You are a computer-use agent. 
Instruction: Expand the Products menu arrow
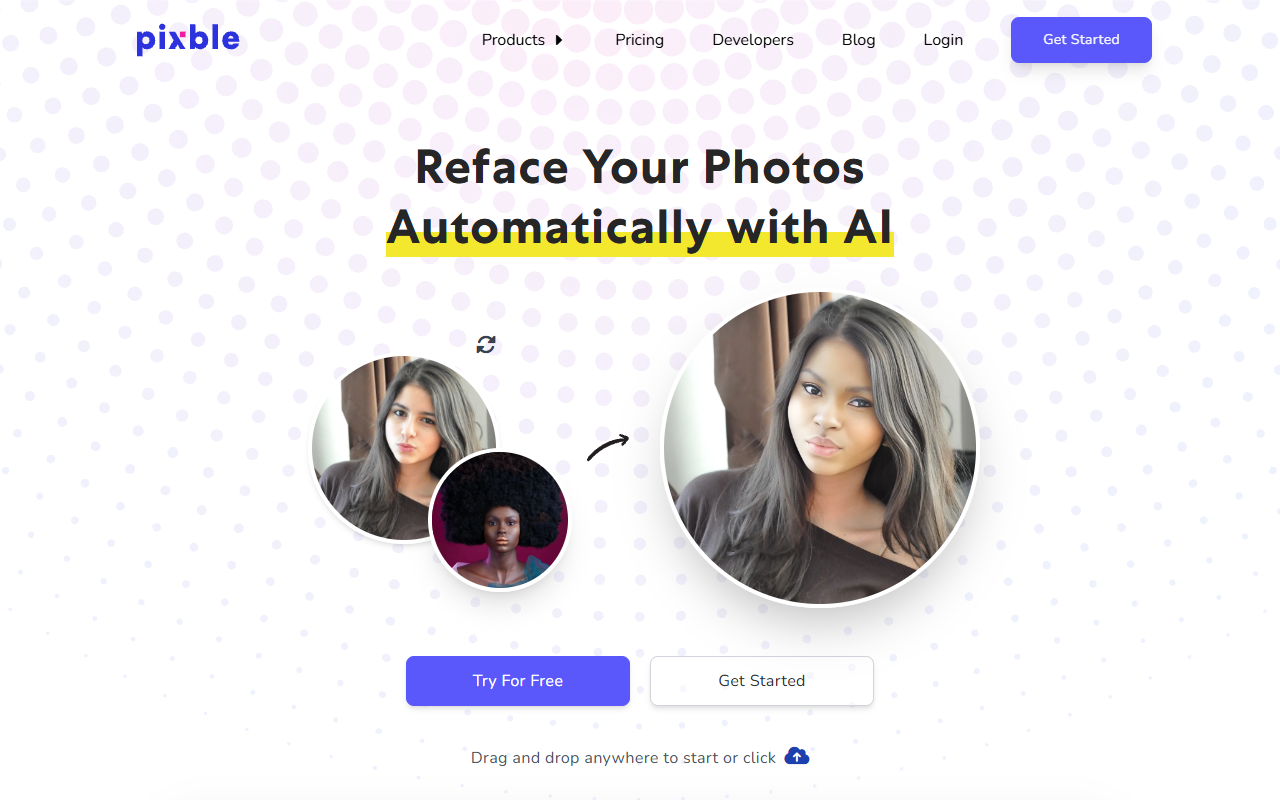coord(559,40)
